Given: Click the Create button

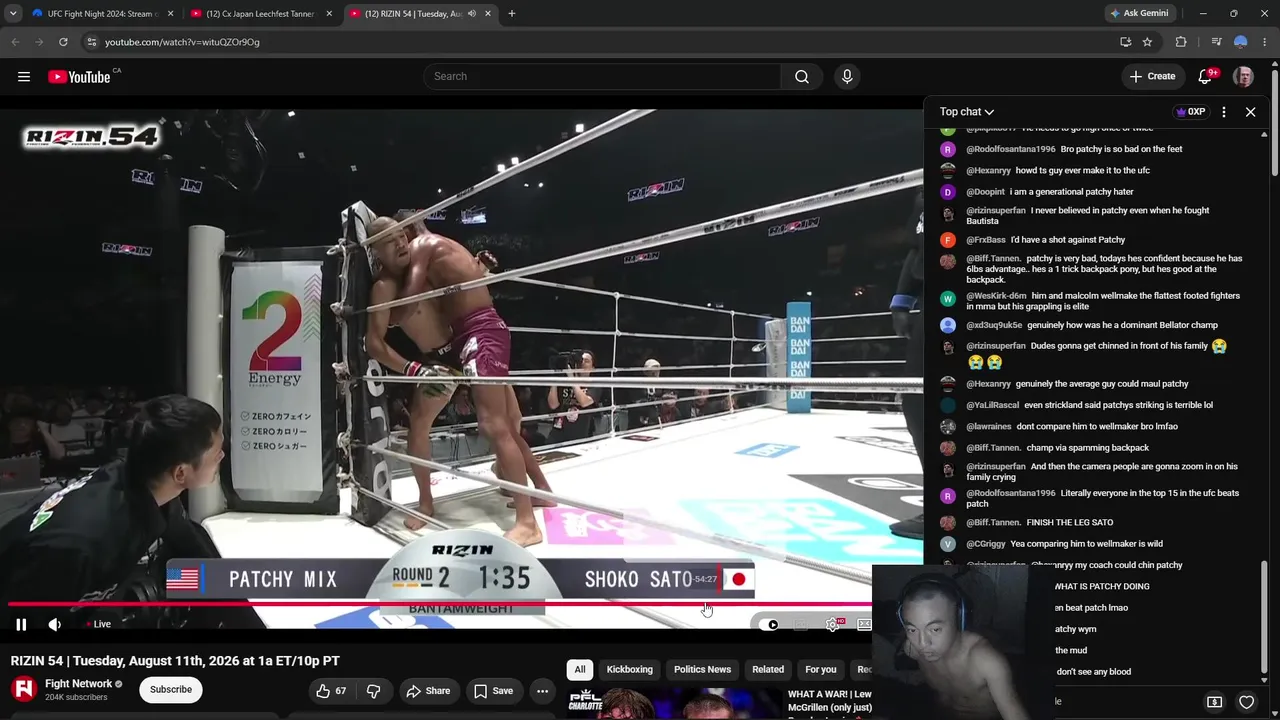Looking at the screenshot, I should (x=1152, y=77).
